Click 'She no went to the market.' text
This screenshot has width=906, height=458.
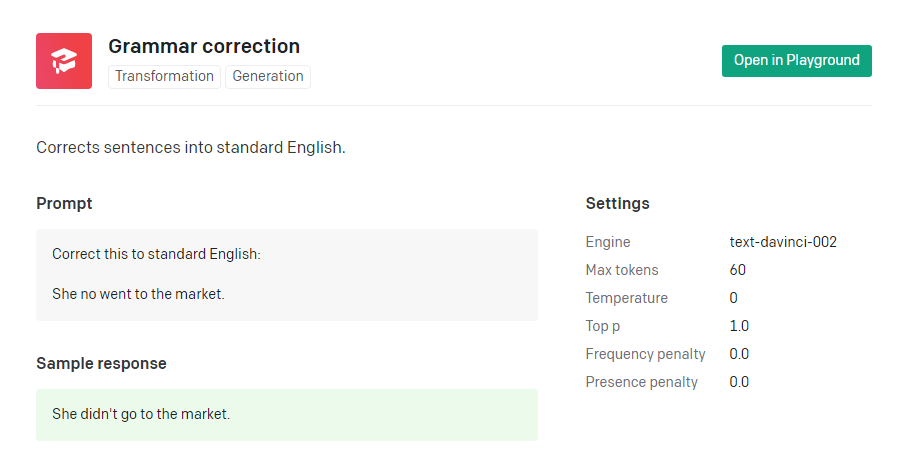click(x=138, y=294)
